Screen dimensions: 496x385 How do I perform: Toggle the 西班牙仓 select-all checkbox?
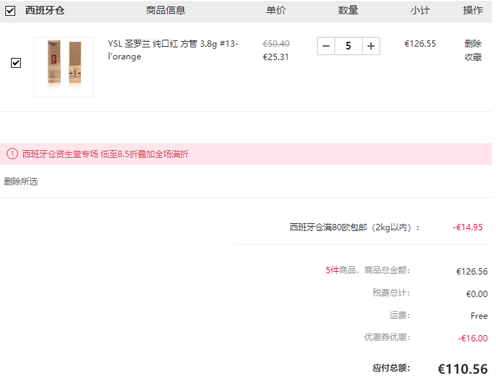coord(10,11)
